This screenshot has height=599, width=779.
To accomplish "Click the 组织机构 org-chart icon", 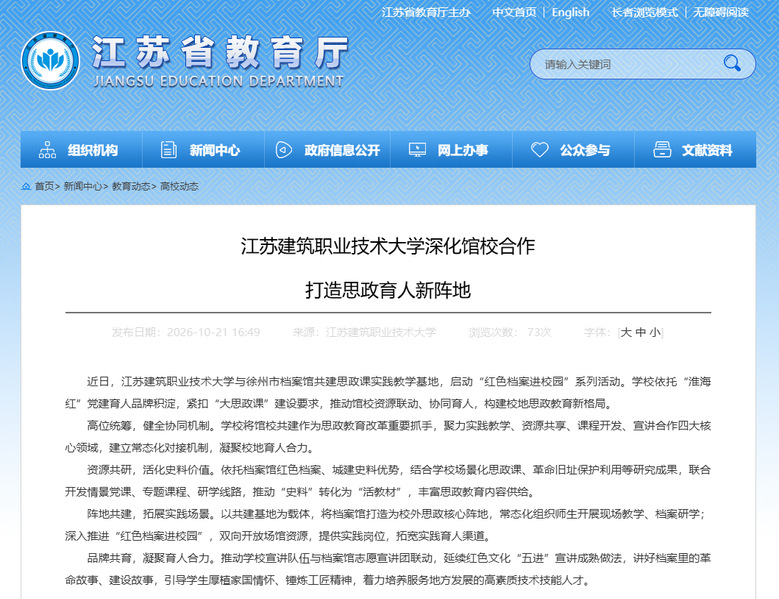I will tap(47, 150).
